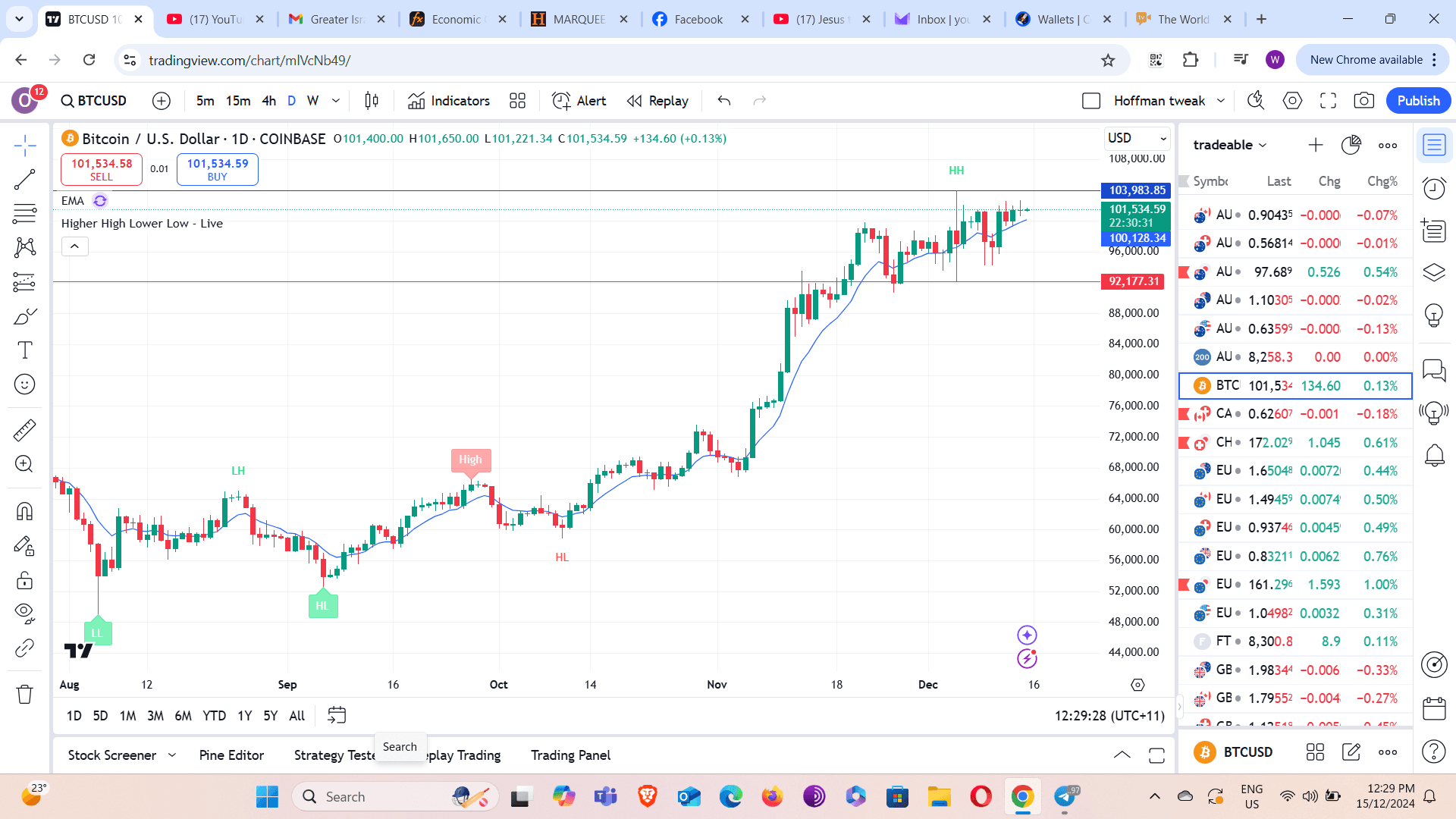The width and height of the screenshot is (1456, 819).
Task: Open the Indicators dialog
Action: click(x=449, y=101)
